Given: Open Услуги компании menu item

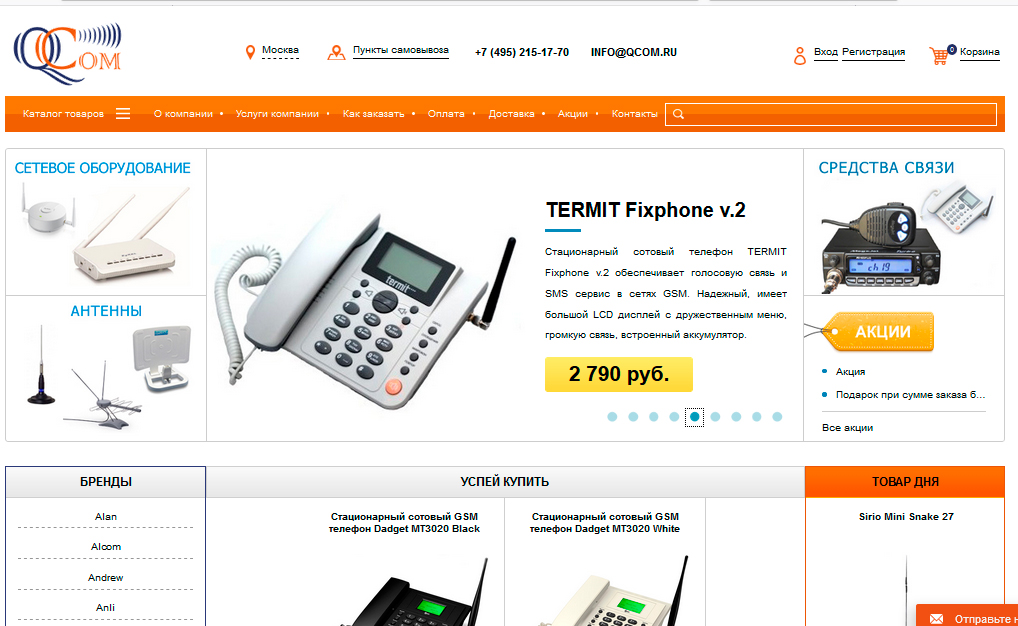Looking at the screenshot, I should (277, 114).
